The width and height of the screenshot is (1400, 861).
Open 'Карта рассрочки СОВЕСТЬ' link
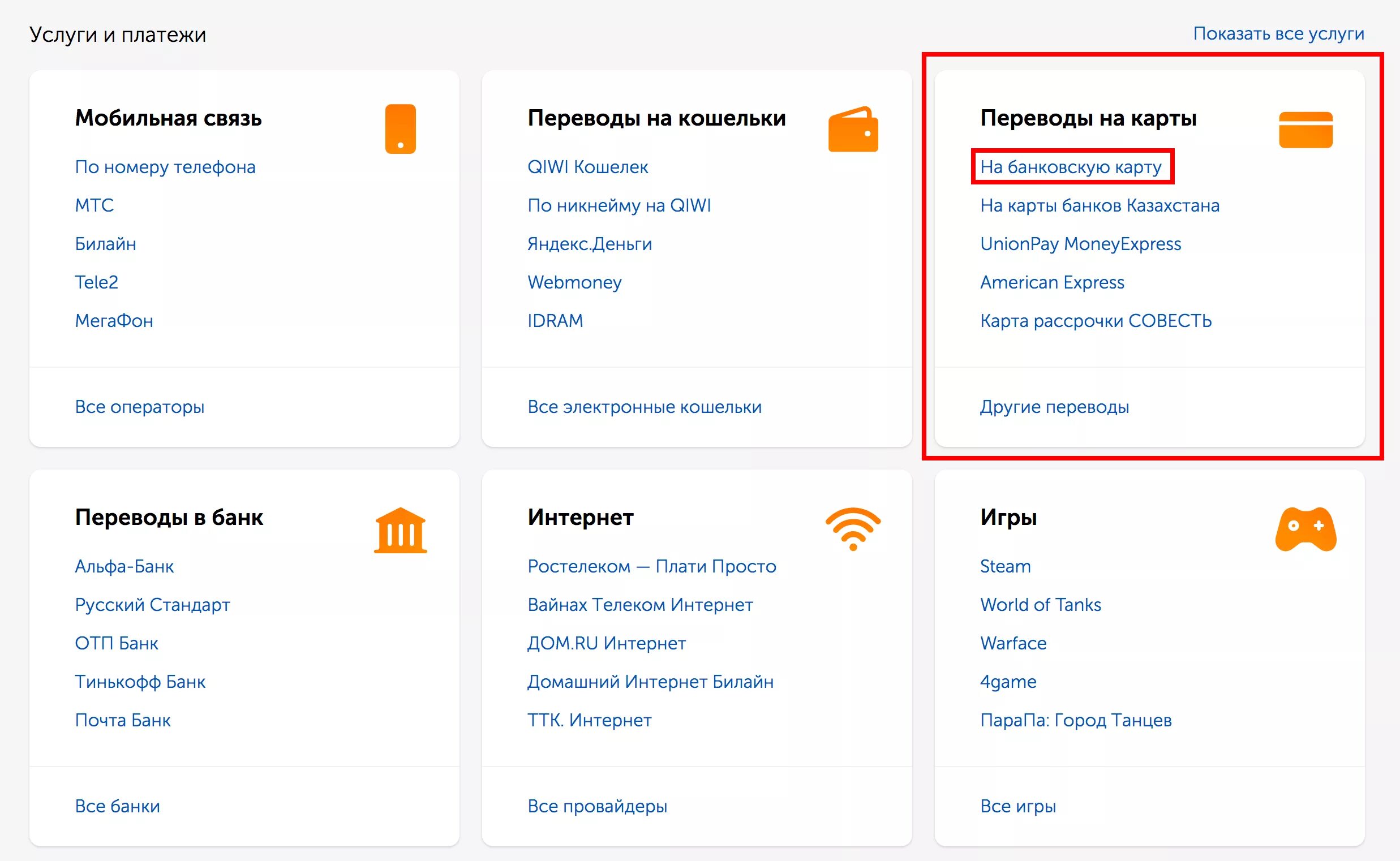[1096, 321]
